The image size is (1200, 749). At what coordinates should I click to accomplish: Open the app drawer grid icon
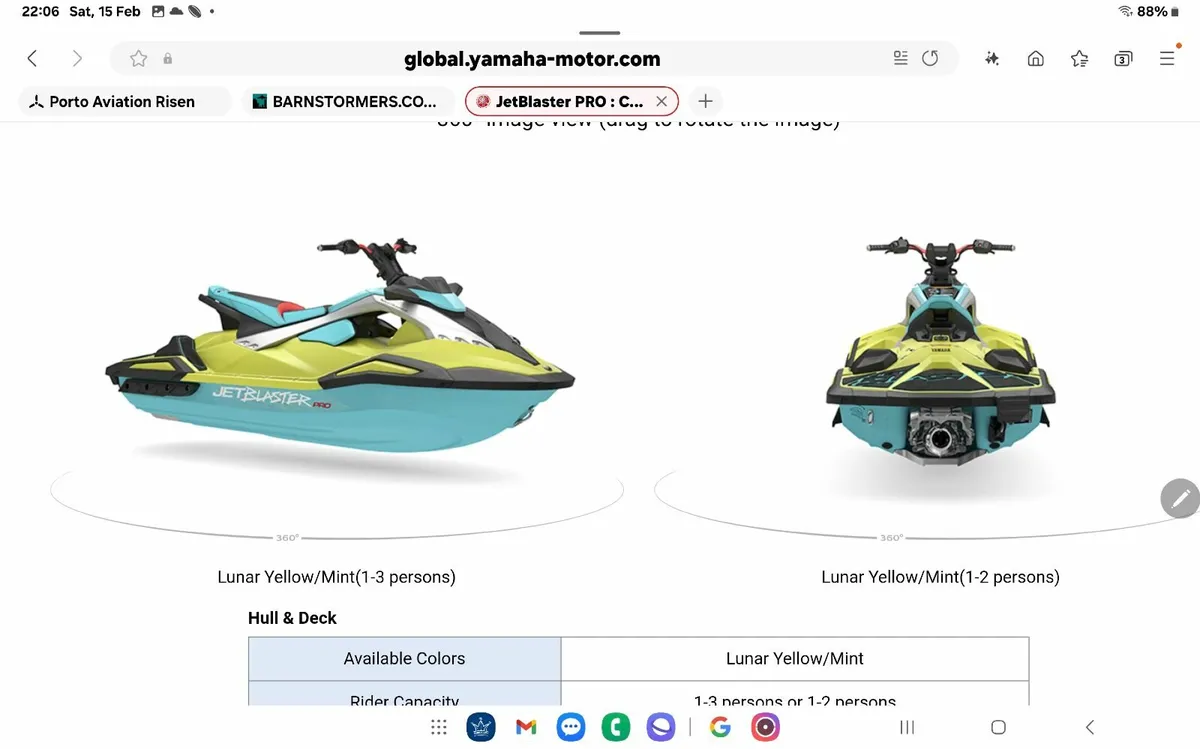(x=438, y=727)
